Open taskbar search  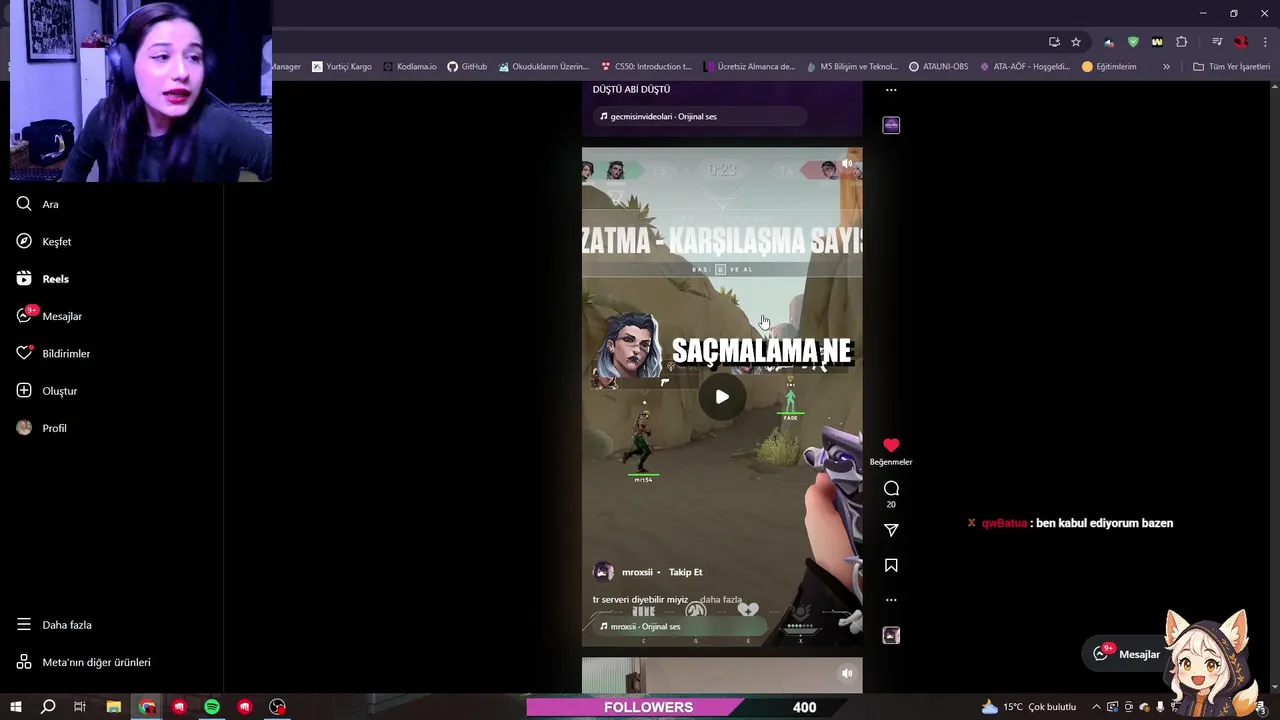point(48,707)
